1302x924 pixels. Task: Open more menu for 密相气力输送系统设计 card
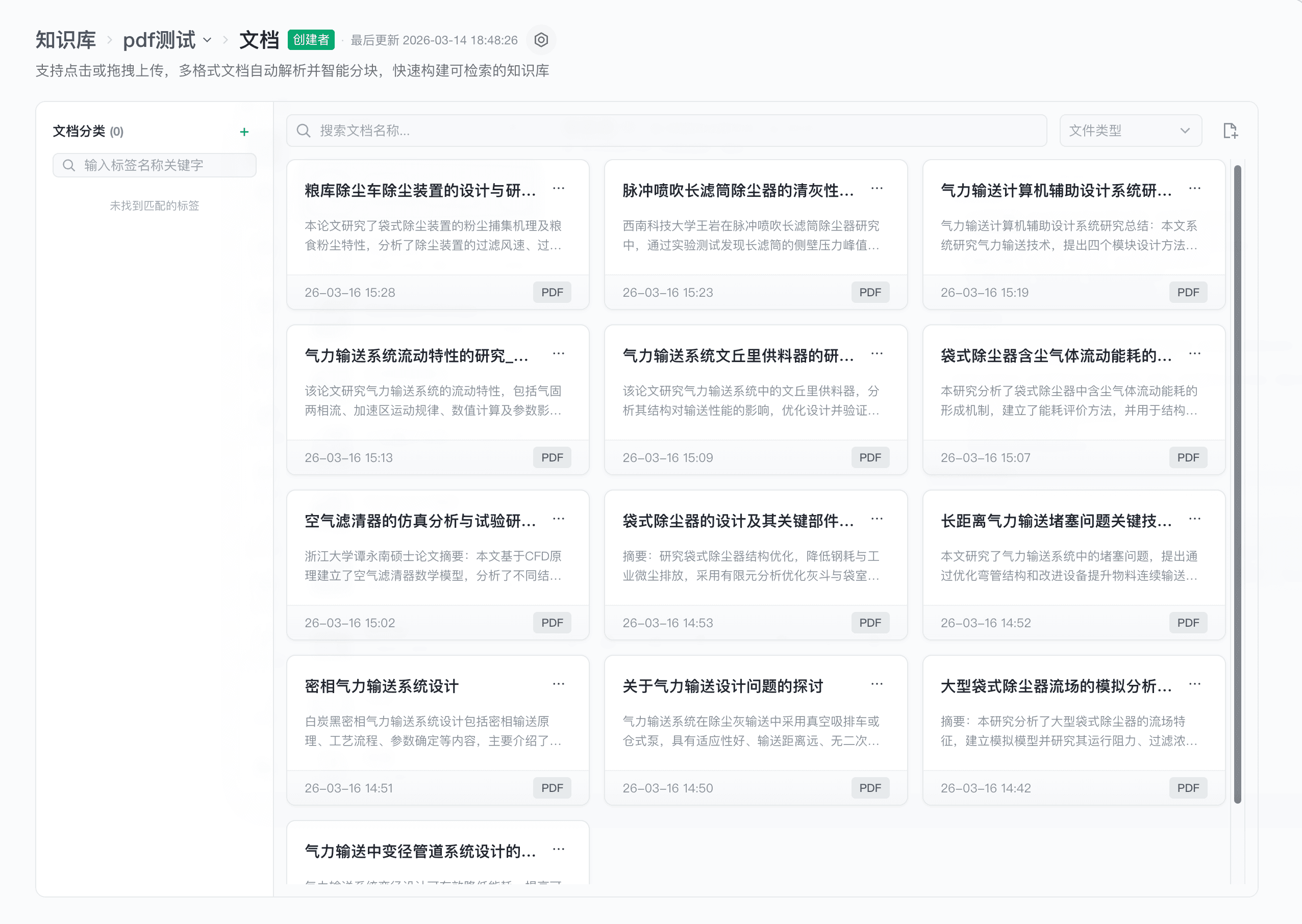coord(559,684)
